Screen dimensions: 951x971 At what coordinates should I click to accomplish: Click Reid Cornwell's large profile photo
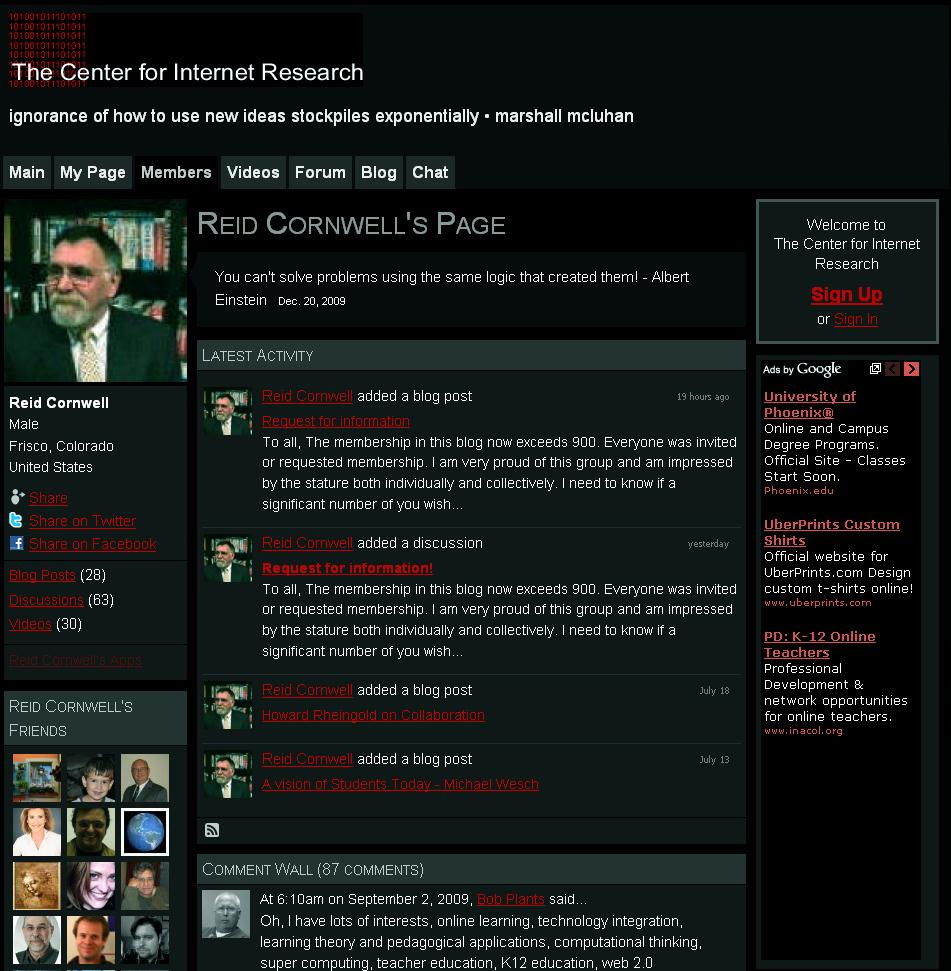click(x=95, y=291)
